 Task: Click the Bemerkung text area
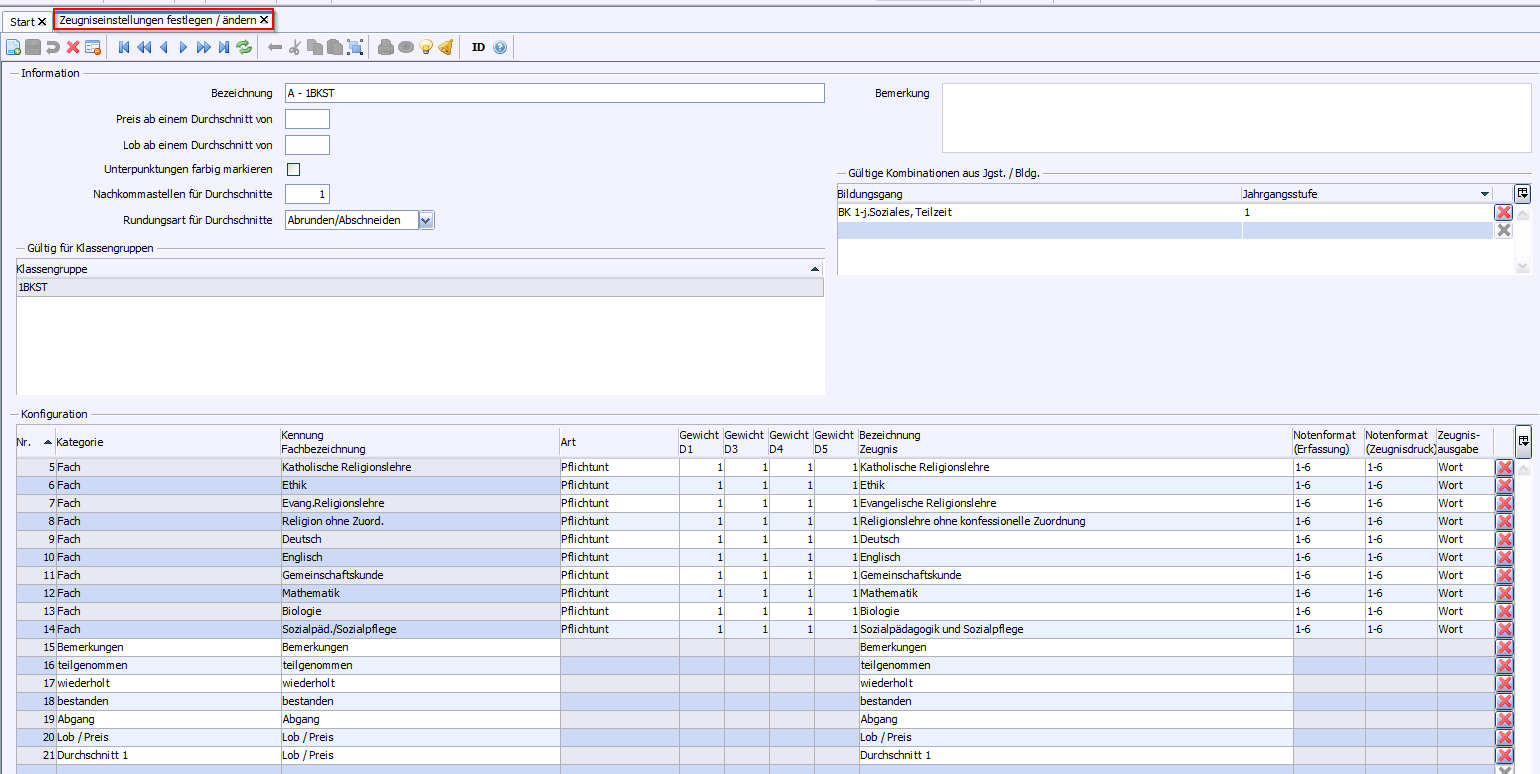pyautogui.click(x=1236, y=118)
